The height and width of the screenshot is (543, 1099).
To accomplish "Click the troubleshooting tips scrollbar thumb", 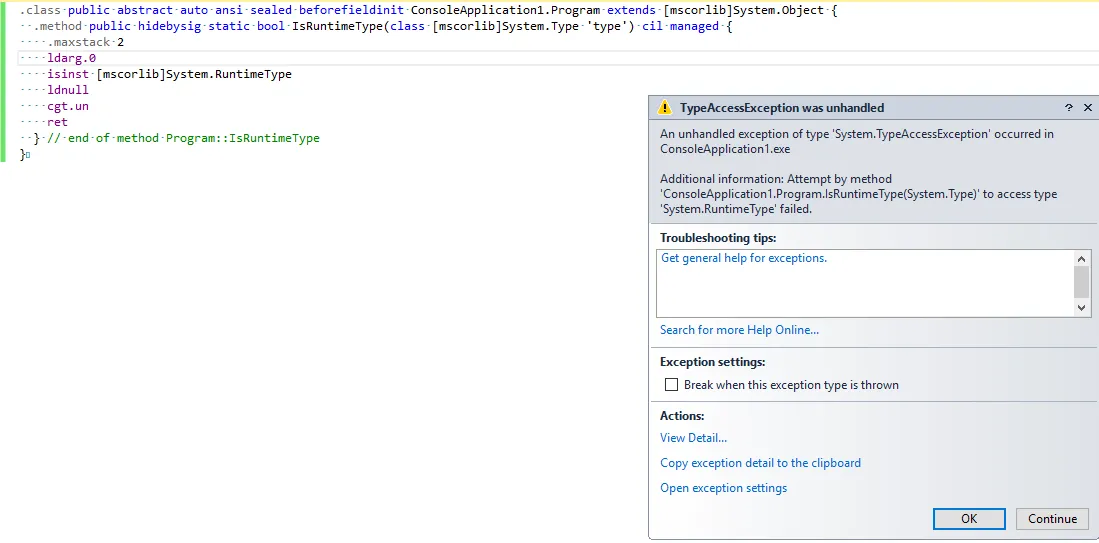I will point(1081,282).
